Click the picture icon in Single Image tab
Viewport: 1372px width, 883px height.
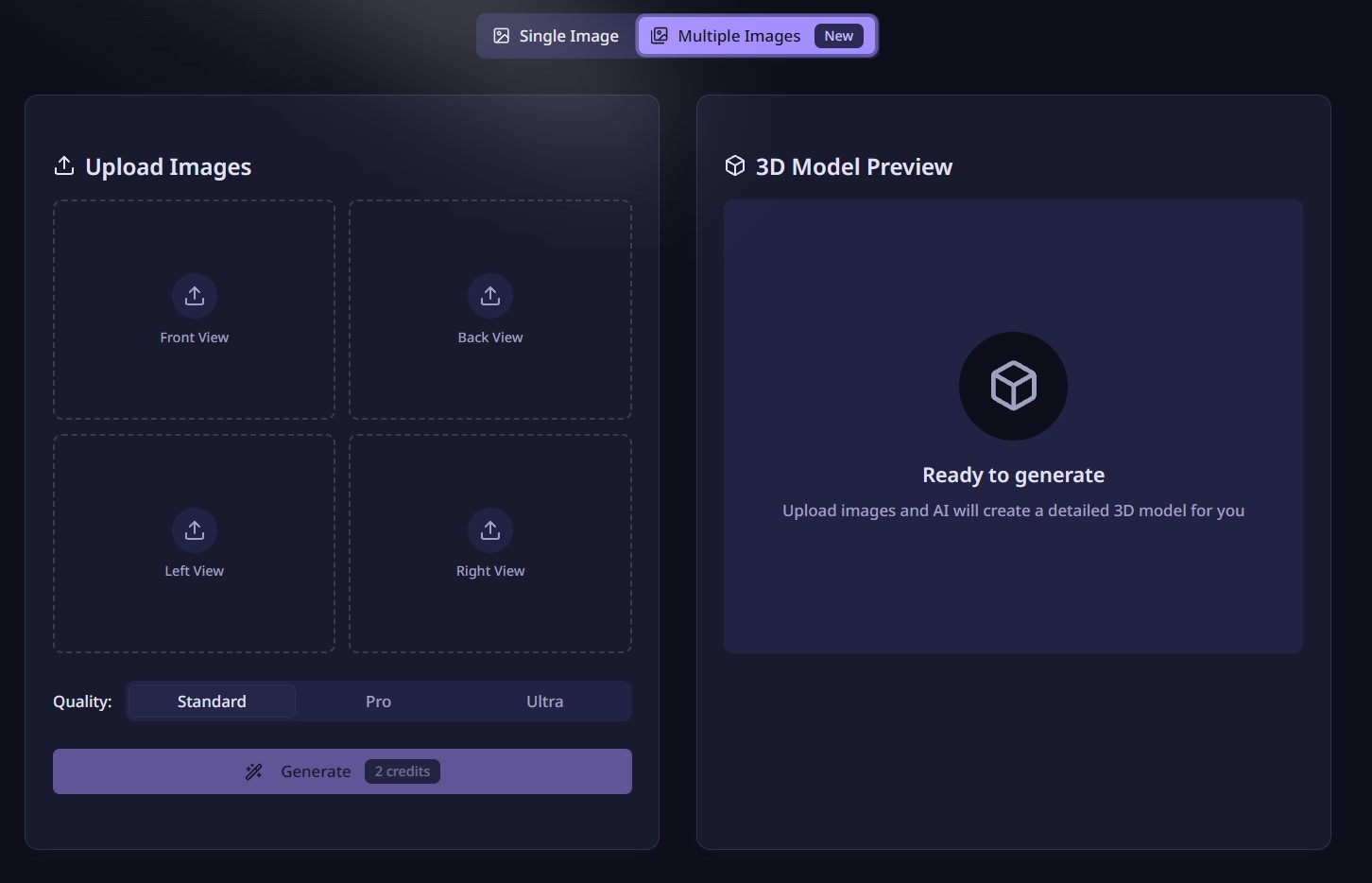pyautogui.click(x=502, y=36)
